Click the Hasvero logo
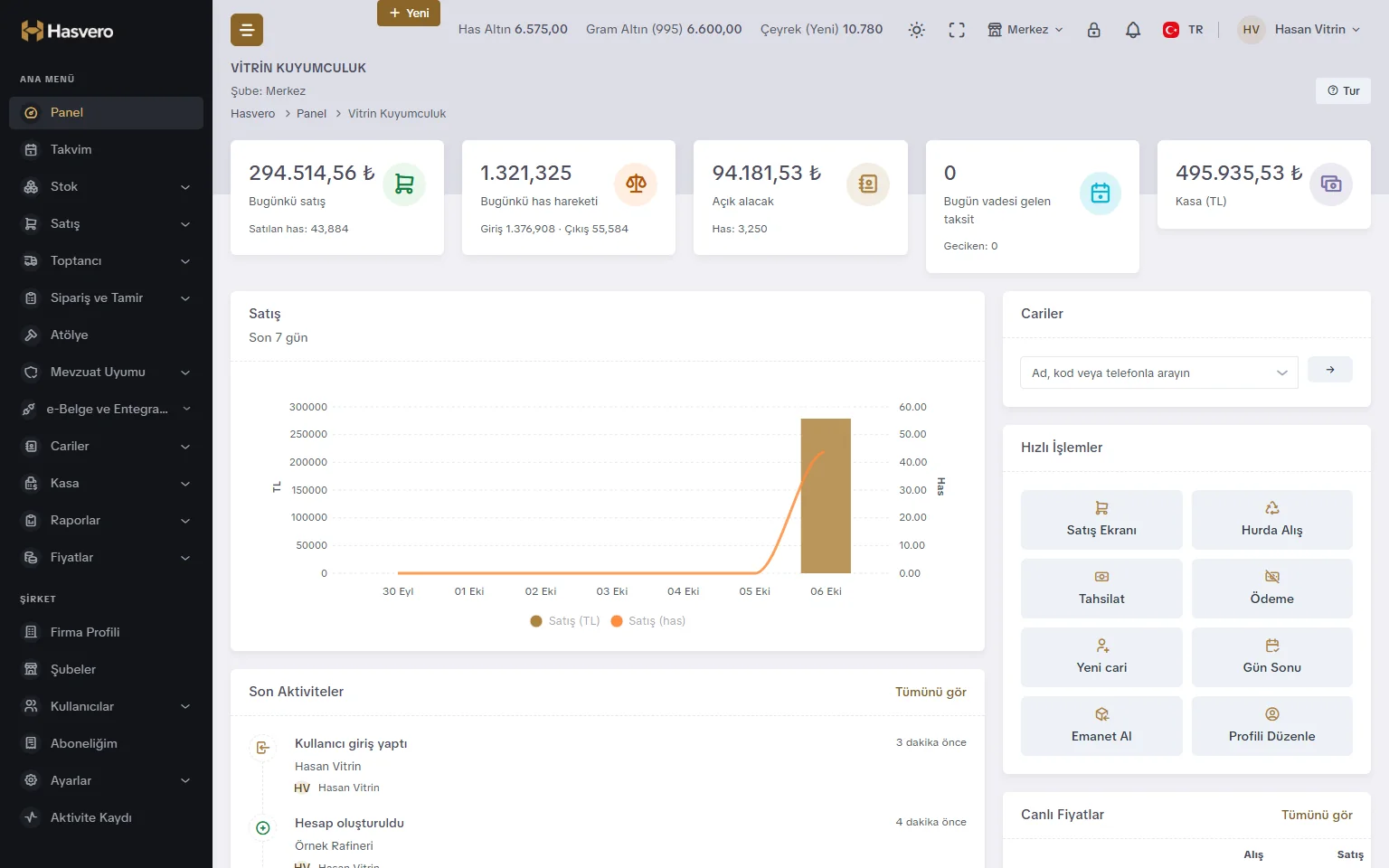 pos(67,31)
